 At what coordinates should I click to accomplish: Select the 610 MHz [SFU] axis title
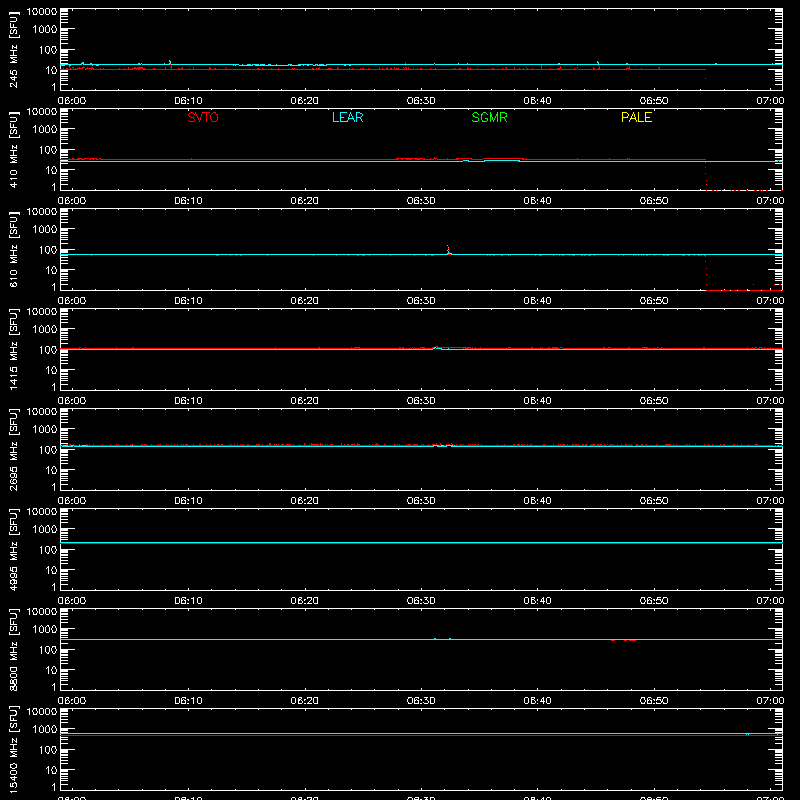click(x=14, y=249)
